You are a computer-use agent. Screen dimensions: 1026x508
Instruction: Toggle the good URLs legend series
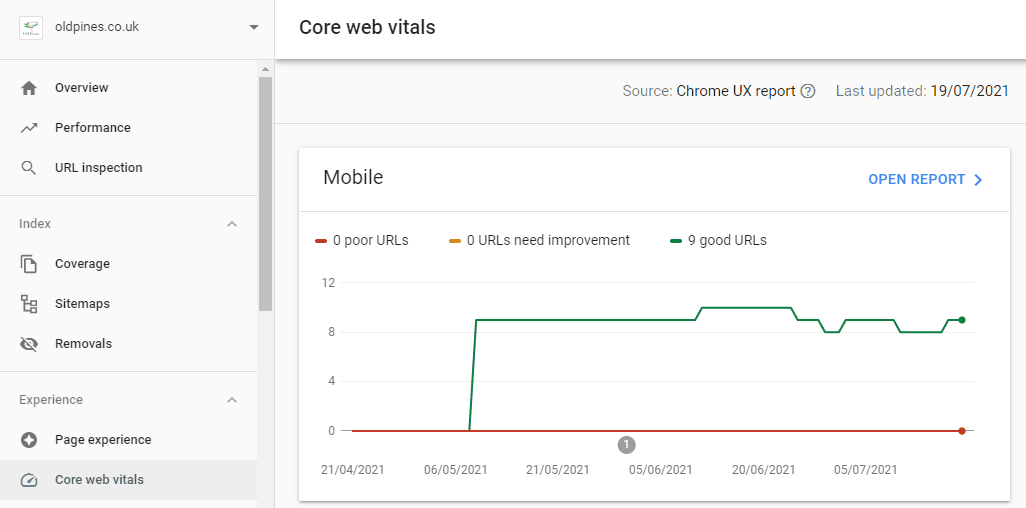pyautogui.click(x=718, y=240)
